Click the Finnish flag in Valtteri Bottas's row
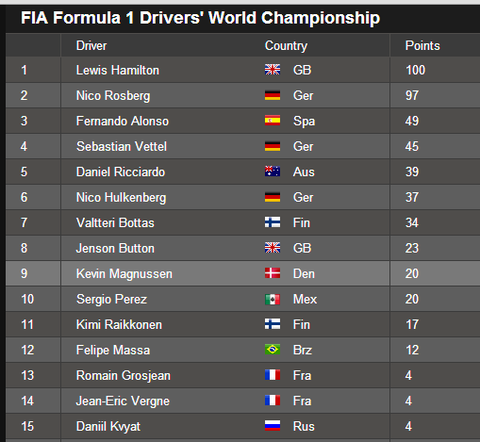 [x=272, y=222]
